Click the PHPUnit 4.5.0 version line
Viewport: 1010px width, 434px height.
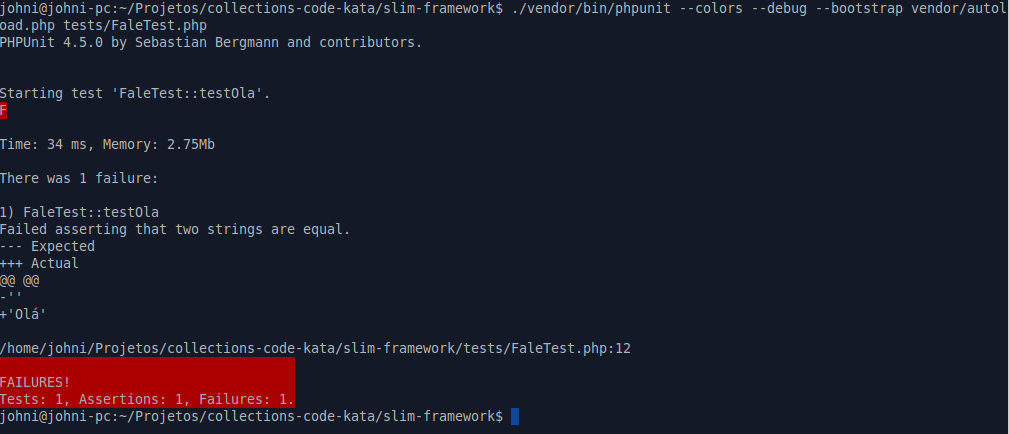210,43
